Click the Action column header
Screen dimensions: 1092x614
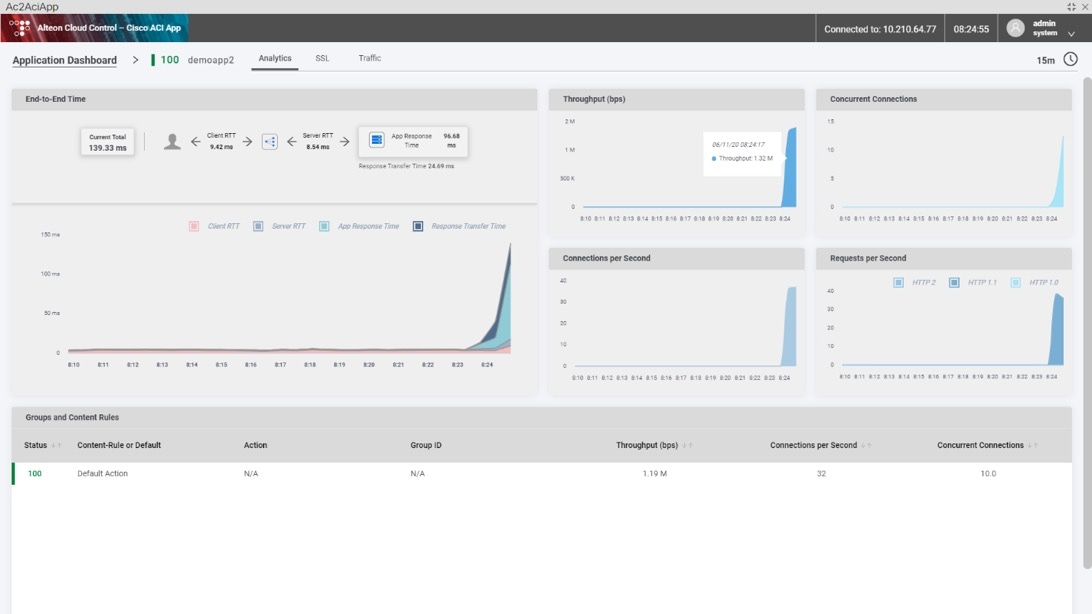pos(256,446)
